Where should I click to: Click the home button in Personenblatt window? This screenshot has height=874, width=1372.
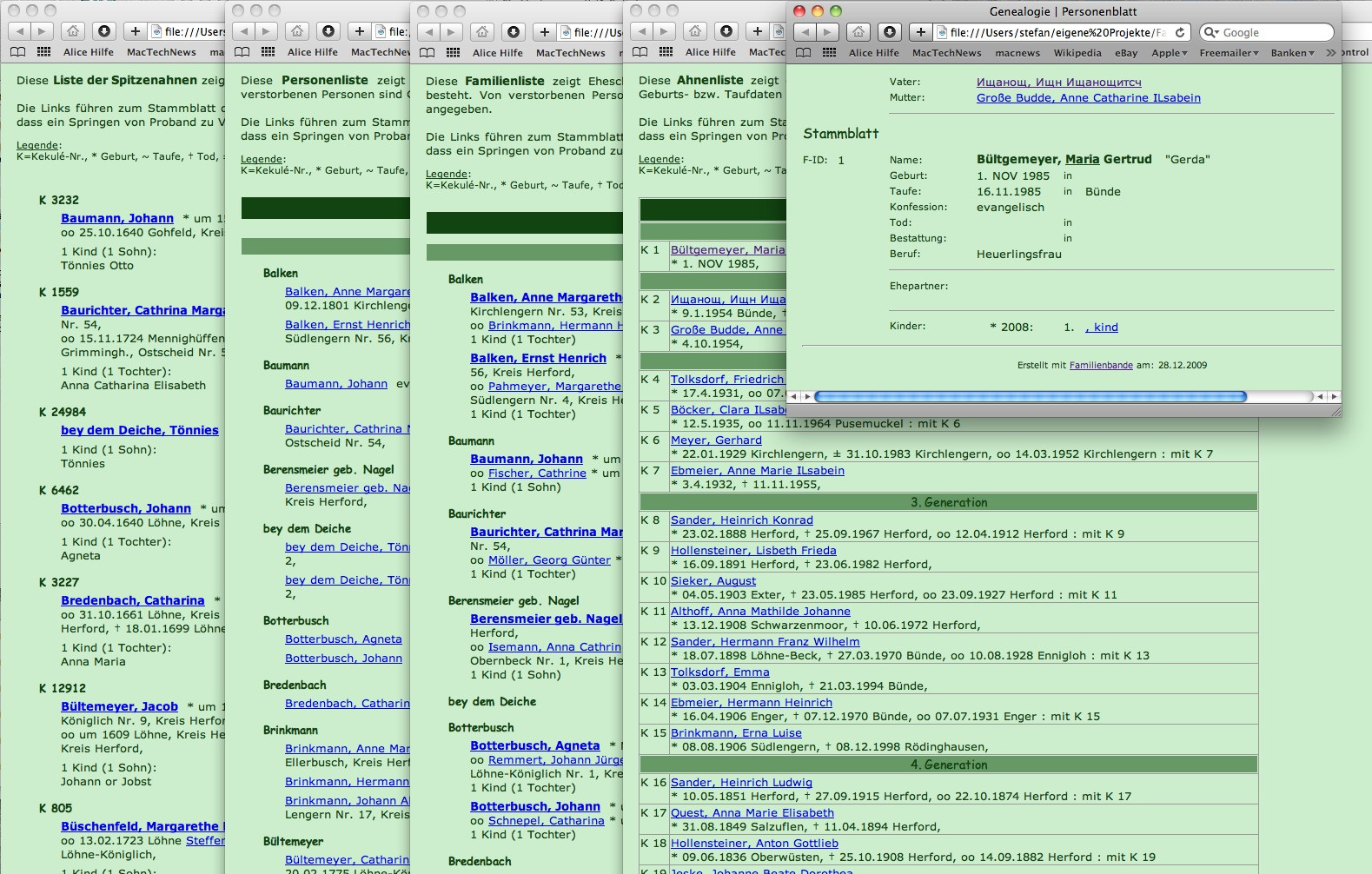click(858, 32)
